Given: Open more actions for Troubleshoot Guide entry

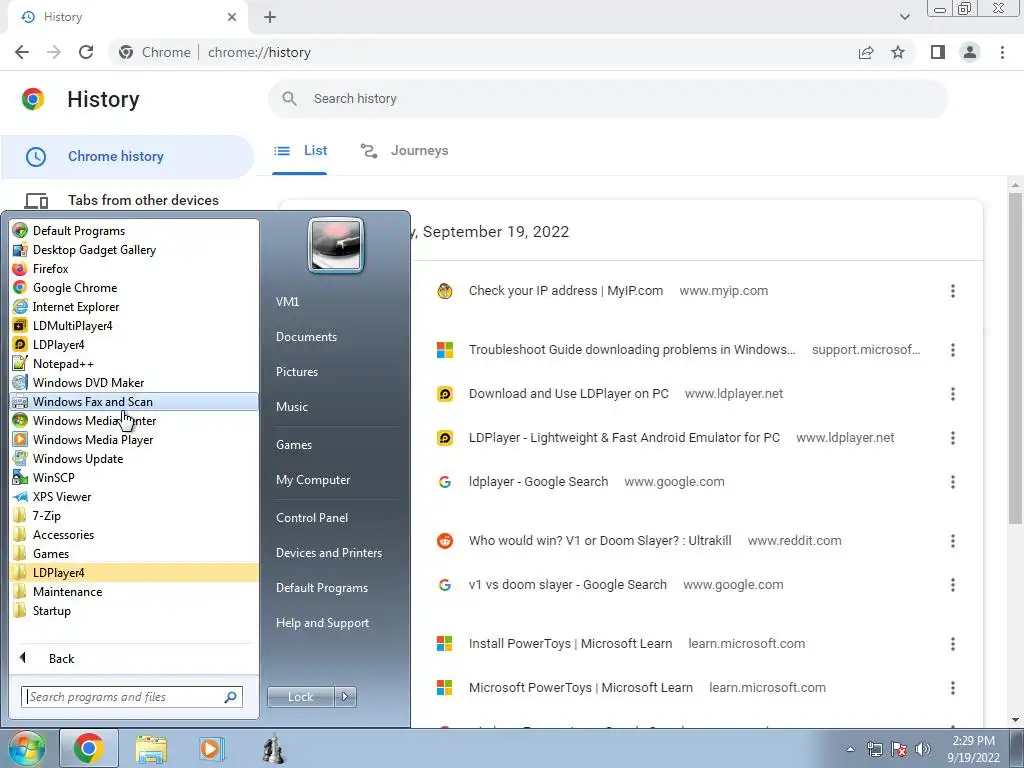Looking at the screenshot, I should [953, 350].
